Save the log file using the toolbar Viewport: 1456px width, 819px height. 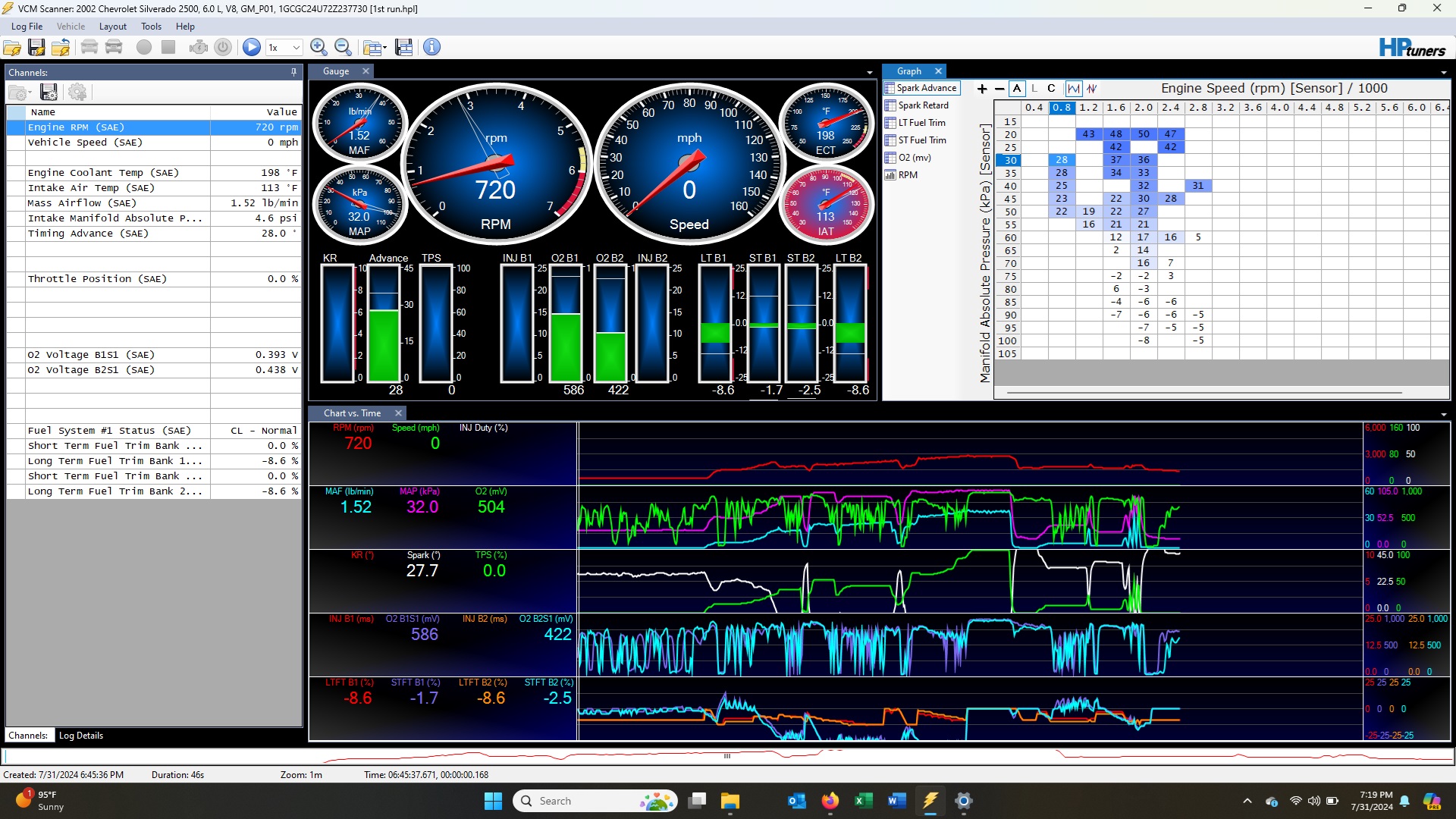pyautogui.click(x=36, y=48)
